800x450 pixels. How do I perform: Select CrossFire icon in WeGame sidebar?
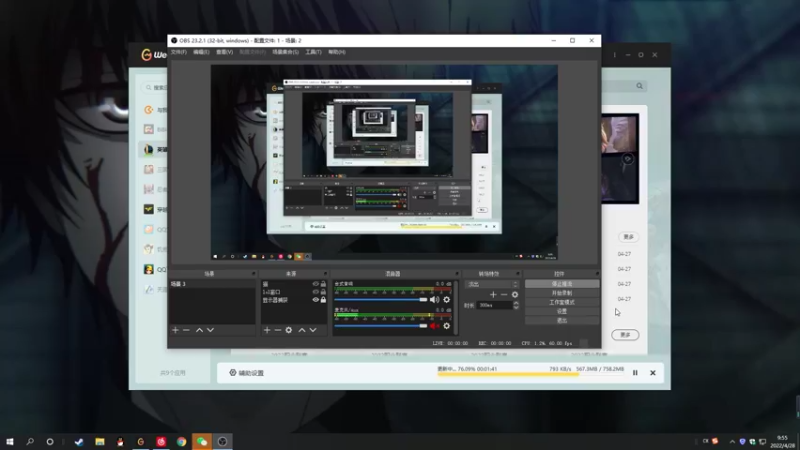click(148, 209)
